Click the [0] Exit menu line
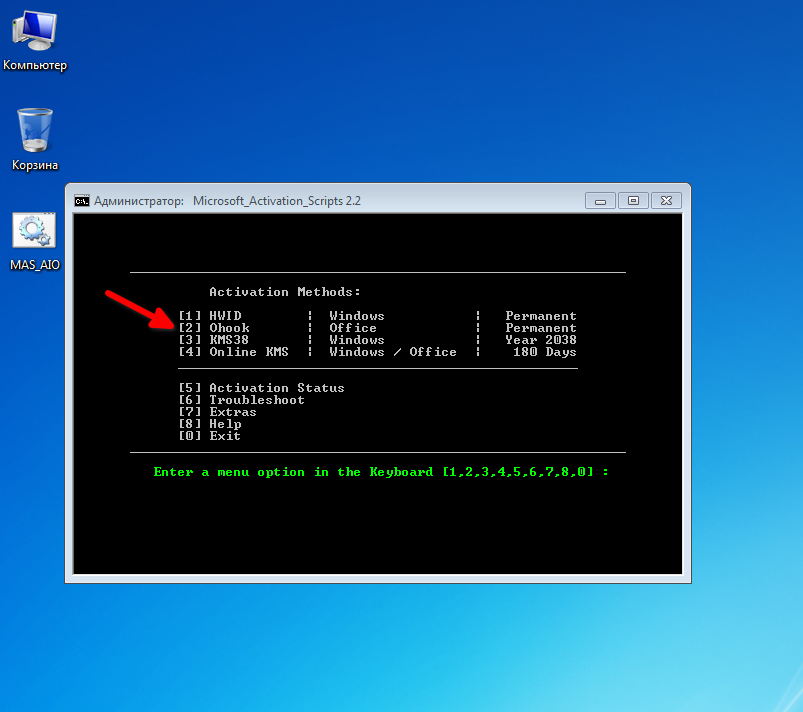 [209, 436]
